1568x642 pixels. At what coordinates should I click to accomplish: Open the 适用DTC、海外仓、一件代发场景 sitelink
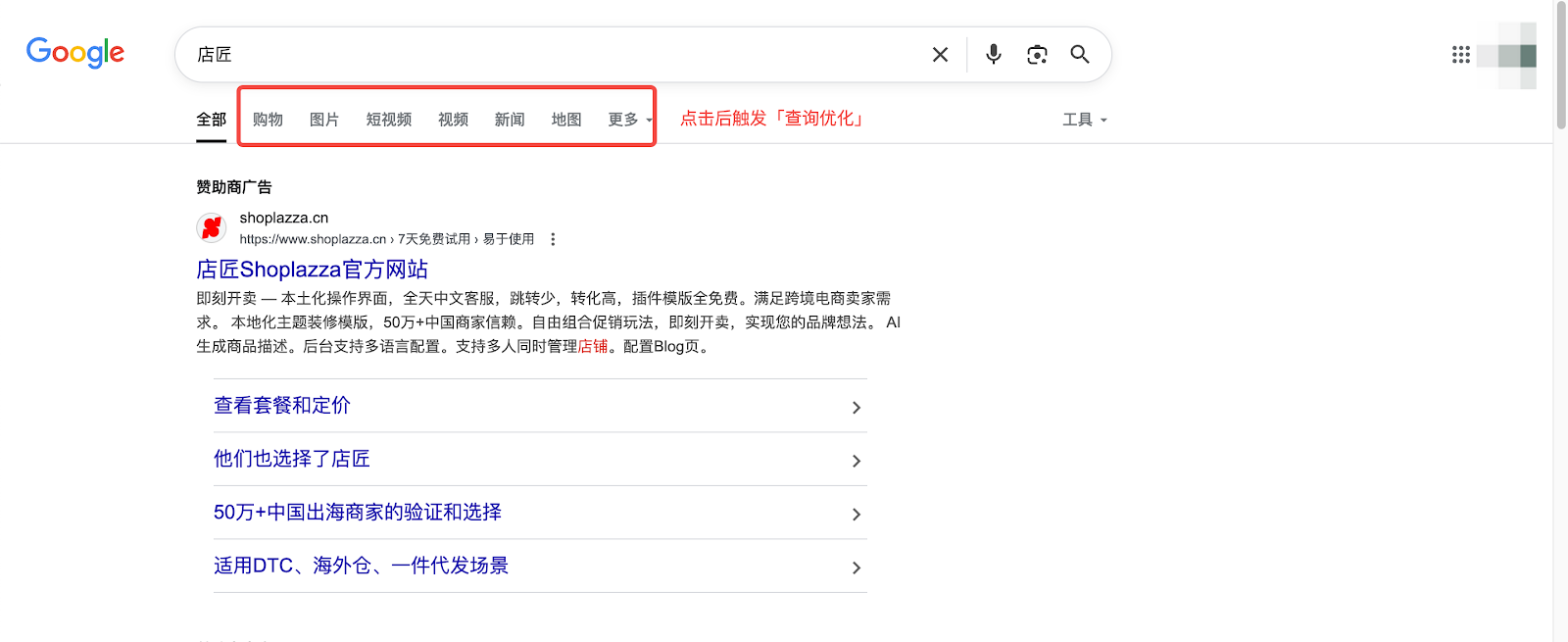(x=540, y=567)
